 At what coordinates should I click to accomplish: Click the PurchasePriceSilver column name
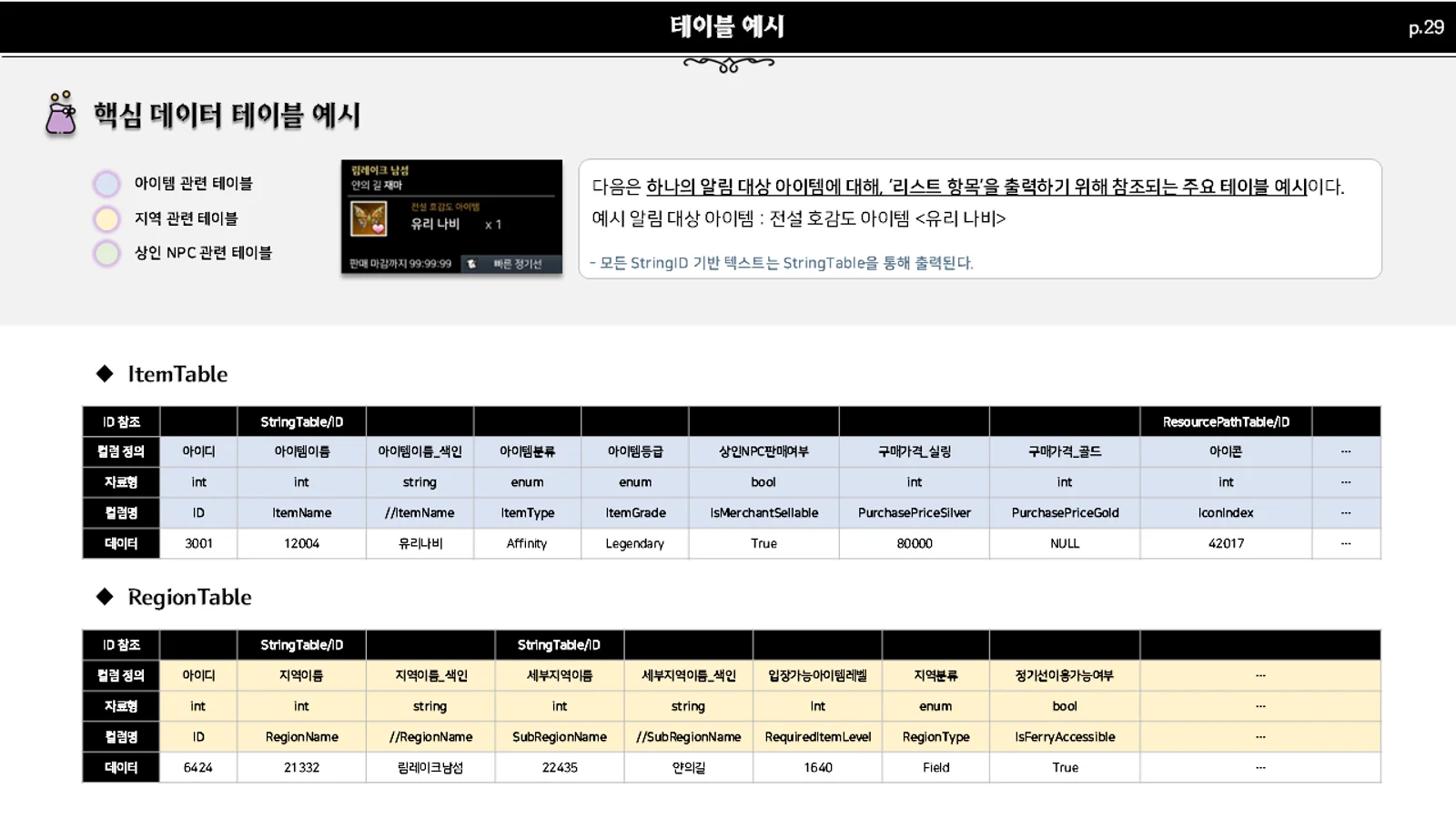click(x=915, y=512)
